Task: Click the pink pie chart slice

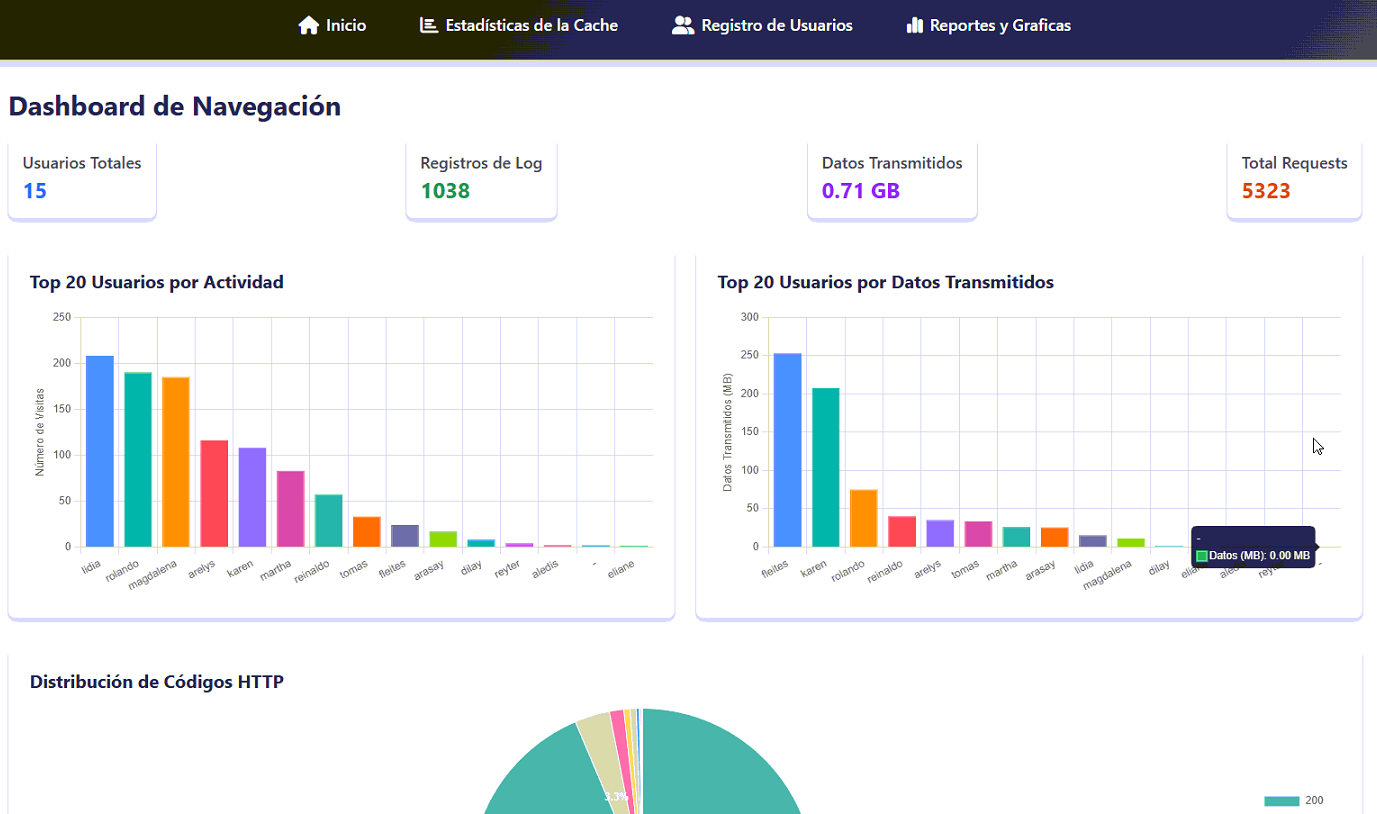Action: [x=623, y=760]
